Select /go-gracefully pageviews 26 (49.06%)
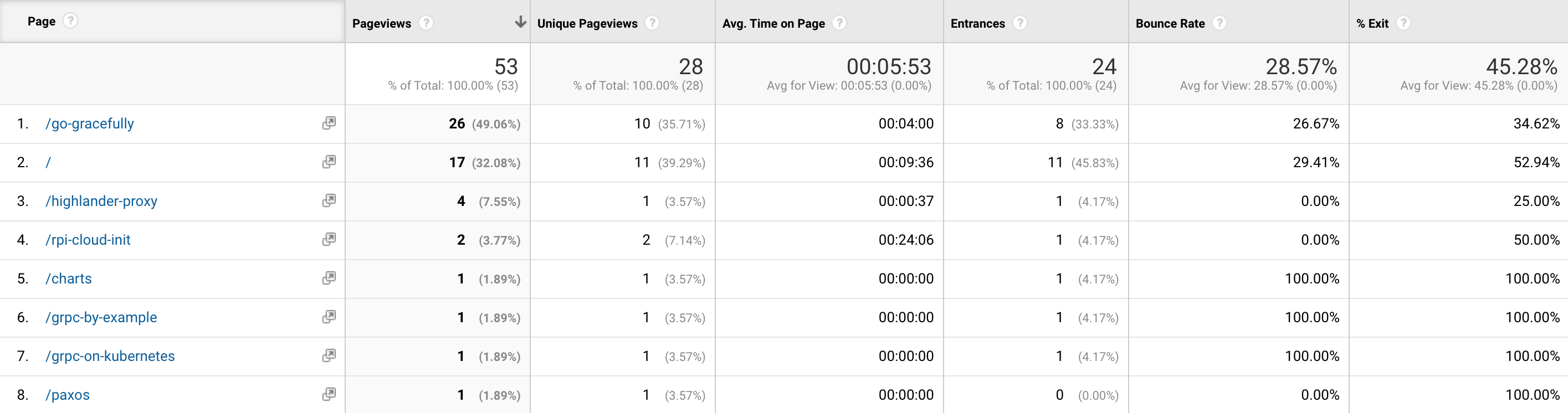The height and width of the screenshot is (413, 1568). (x=484, y=123)
